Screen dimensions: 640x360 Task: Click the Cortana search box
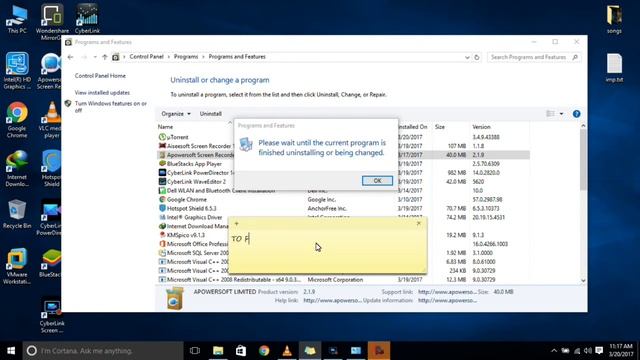click(103, 351)
